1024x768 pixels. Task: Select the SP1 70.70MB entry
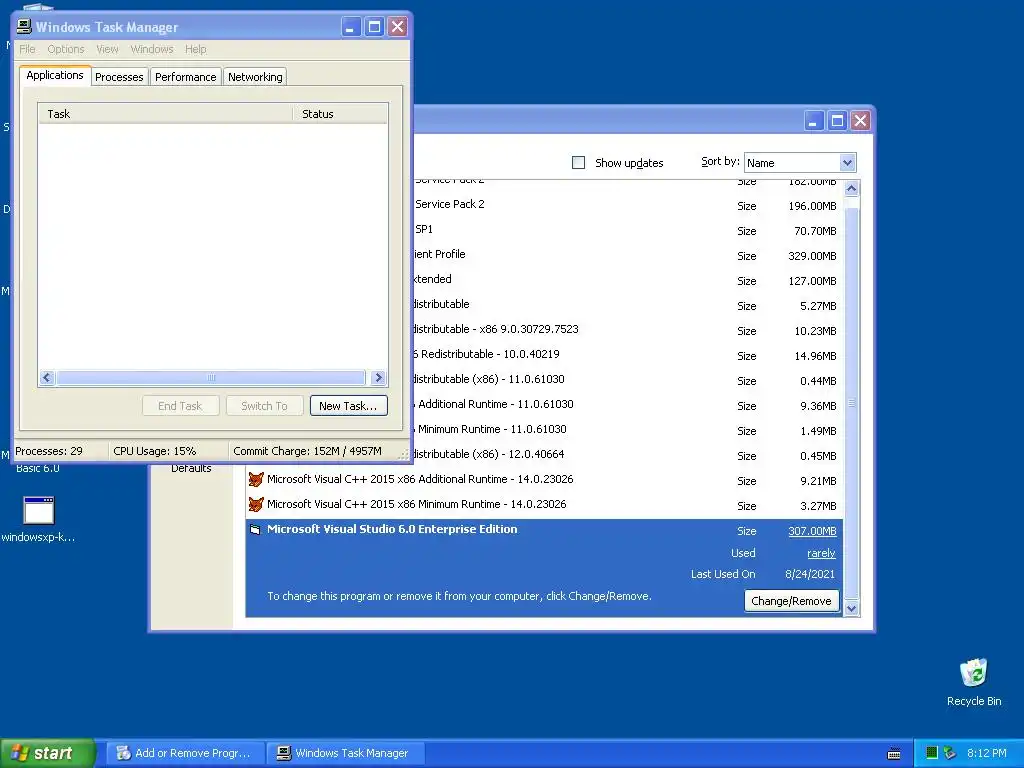[627, 230]
